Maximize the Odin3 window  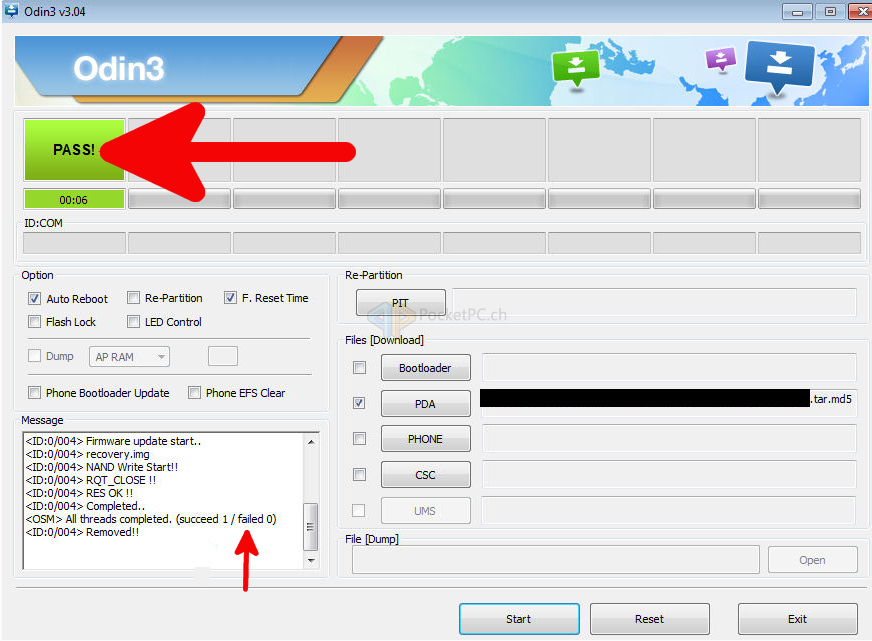830,12
